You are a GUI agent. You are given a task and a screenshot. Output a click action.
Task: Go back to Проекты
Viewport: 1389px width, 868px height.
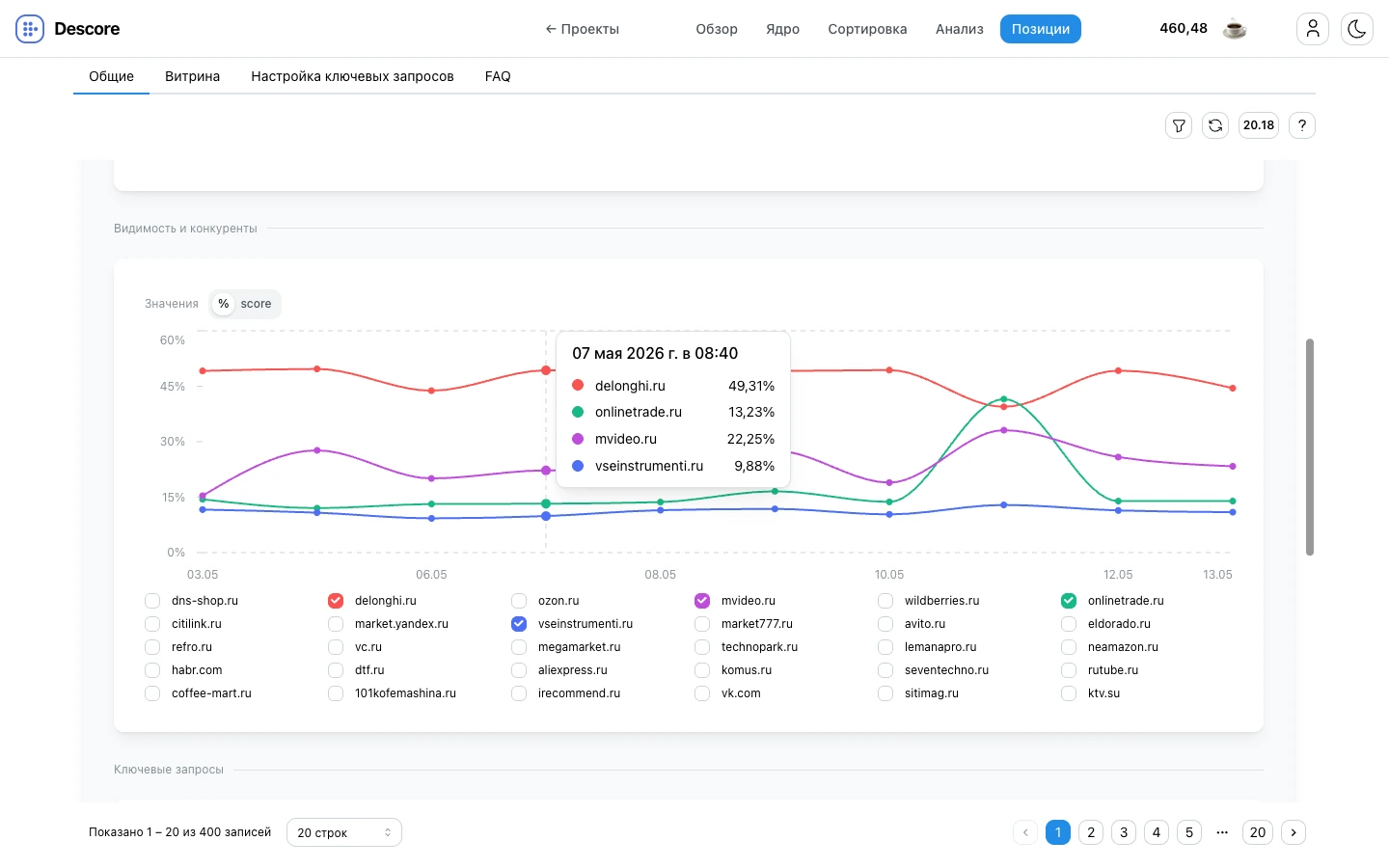pyautogui.click(x=583, y=29)
